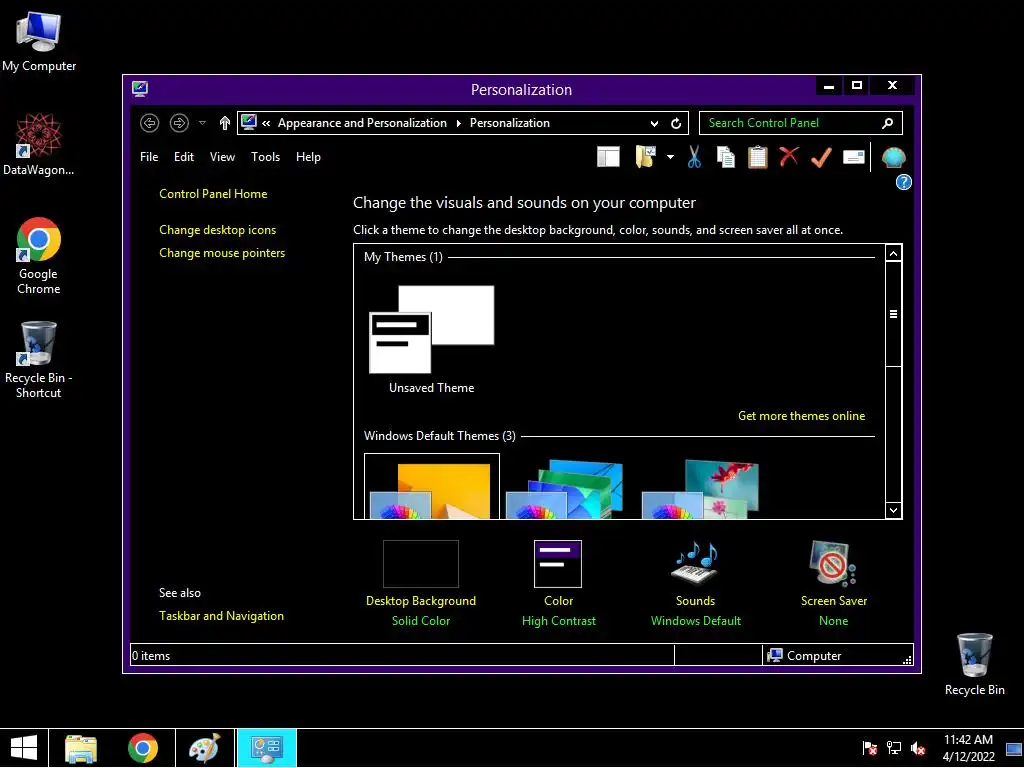Click the clipboard Paste icon
This screenshot has width=1024, height=768.
tap(758, 157)
